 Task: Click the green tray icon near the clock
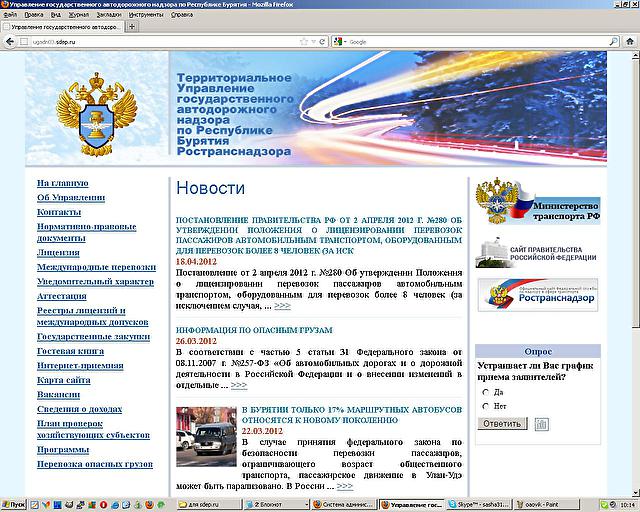[x=603, y=505]
